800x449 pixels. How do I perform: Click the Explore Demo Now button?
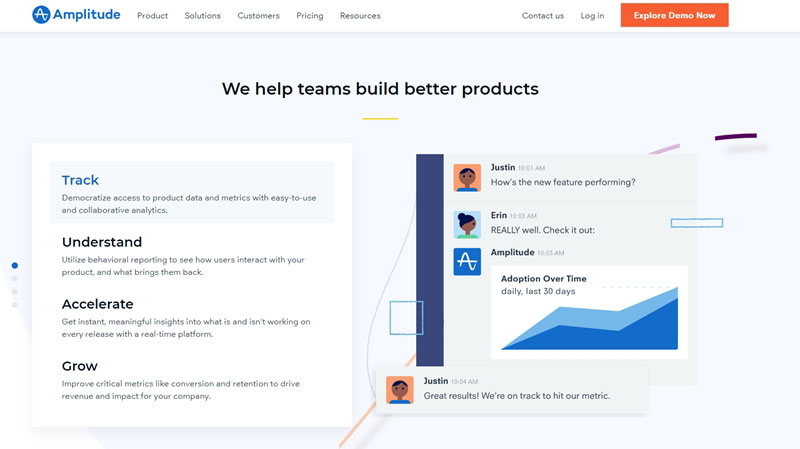pos(674,16)
